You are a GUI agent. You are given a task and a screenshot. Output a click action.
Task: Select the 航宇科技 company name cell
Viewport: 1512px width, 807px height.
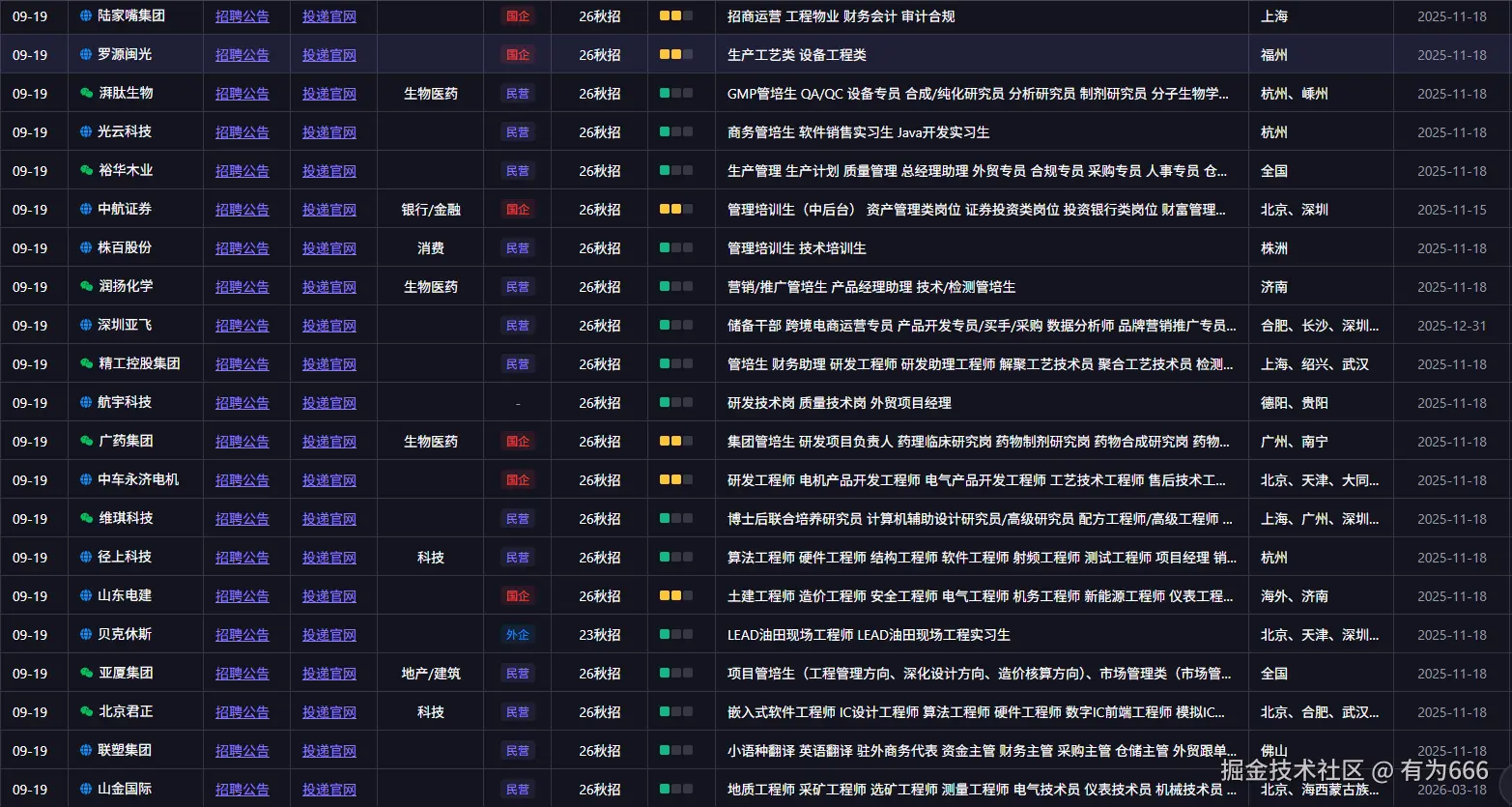click(125, 403)
